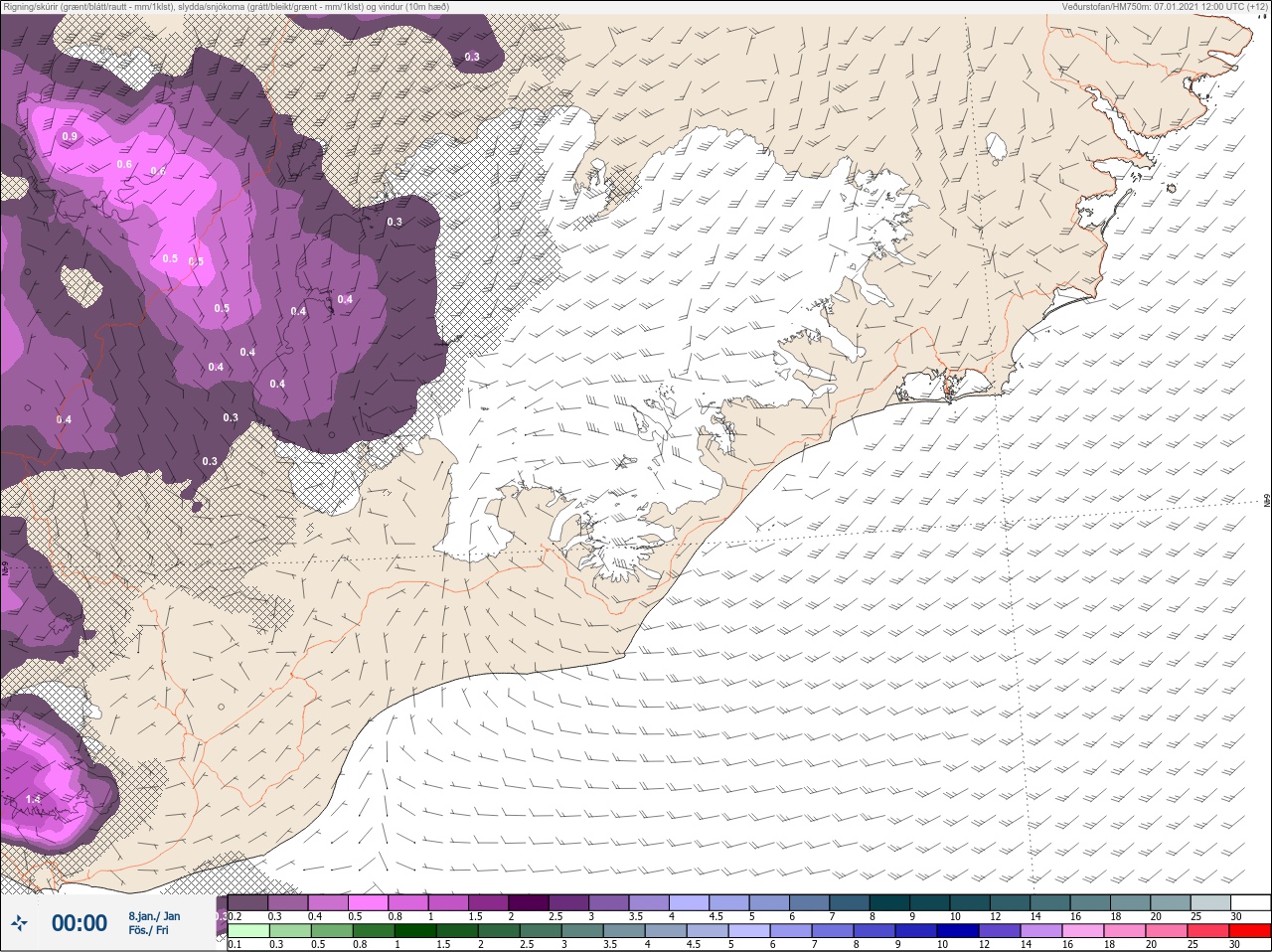Click the 'Veðurstofan/HM750m' model run text
Image resolution: width=1272 pixels, height=952 pixels.
[1165, 7]
